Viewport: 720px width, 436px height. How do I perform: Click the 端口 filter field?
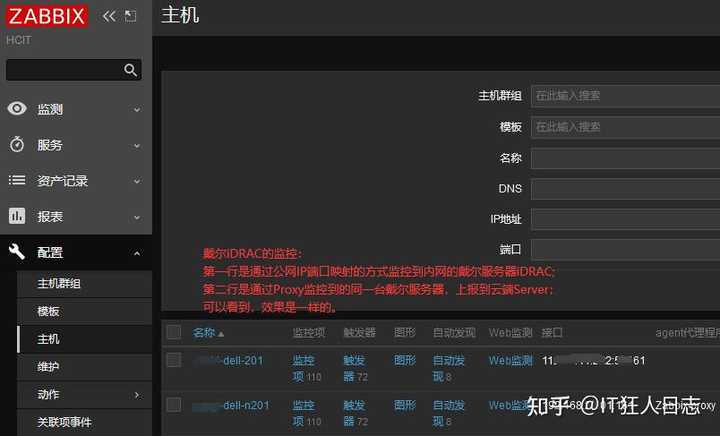pos(625,250)
